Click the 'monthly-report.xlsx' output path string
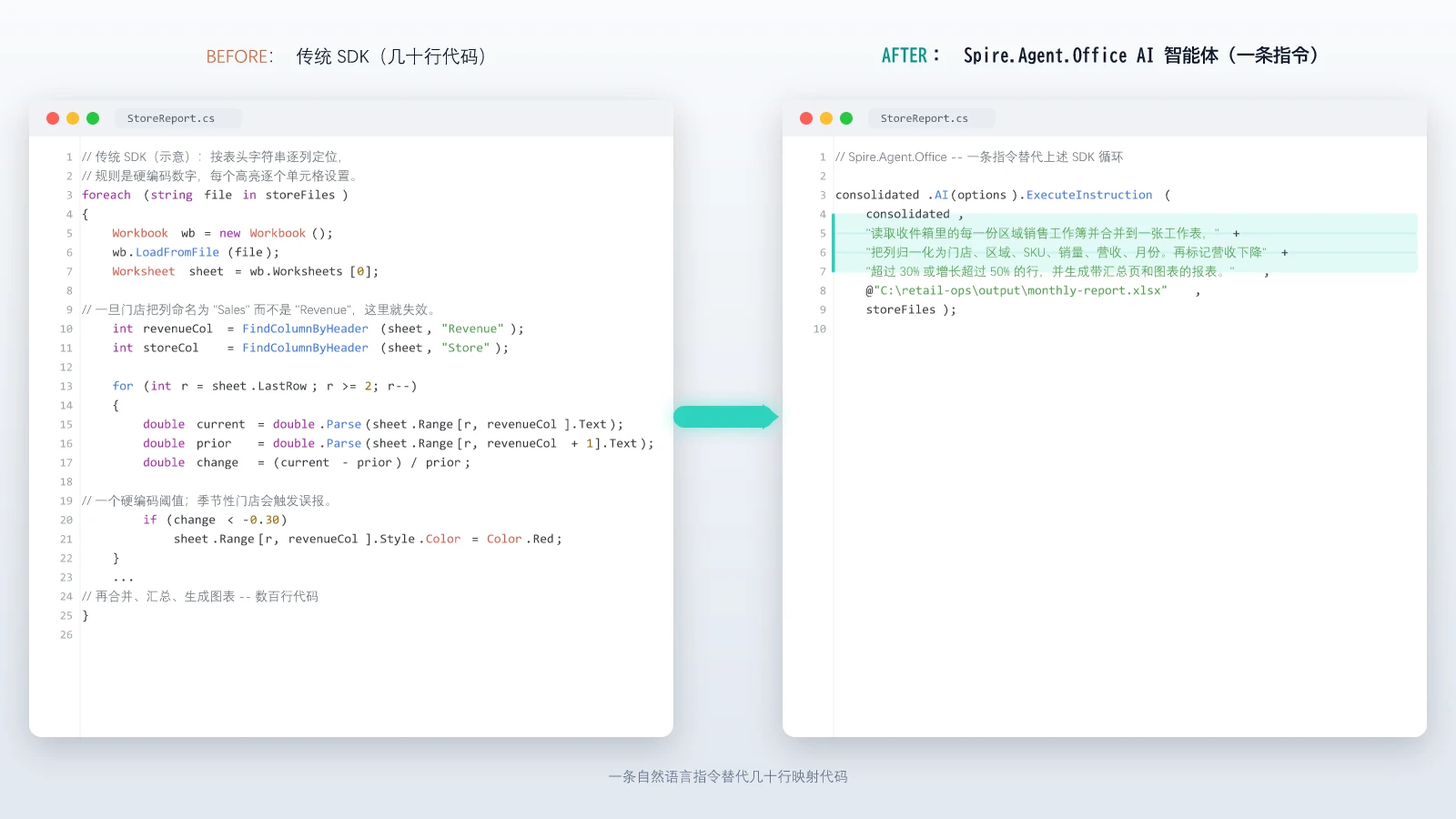The width and height of the screenshot is (1456, 819). [1016, 290]
